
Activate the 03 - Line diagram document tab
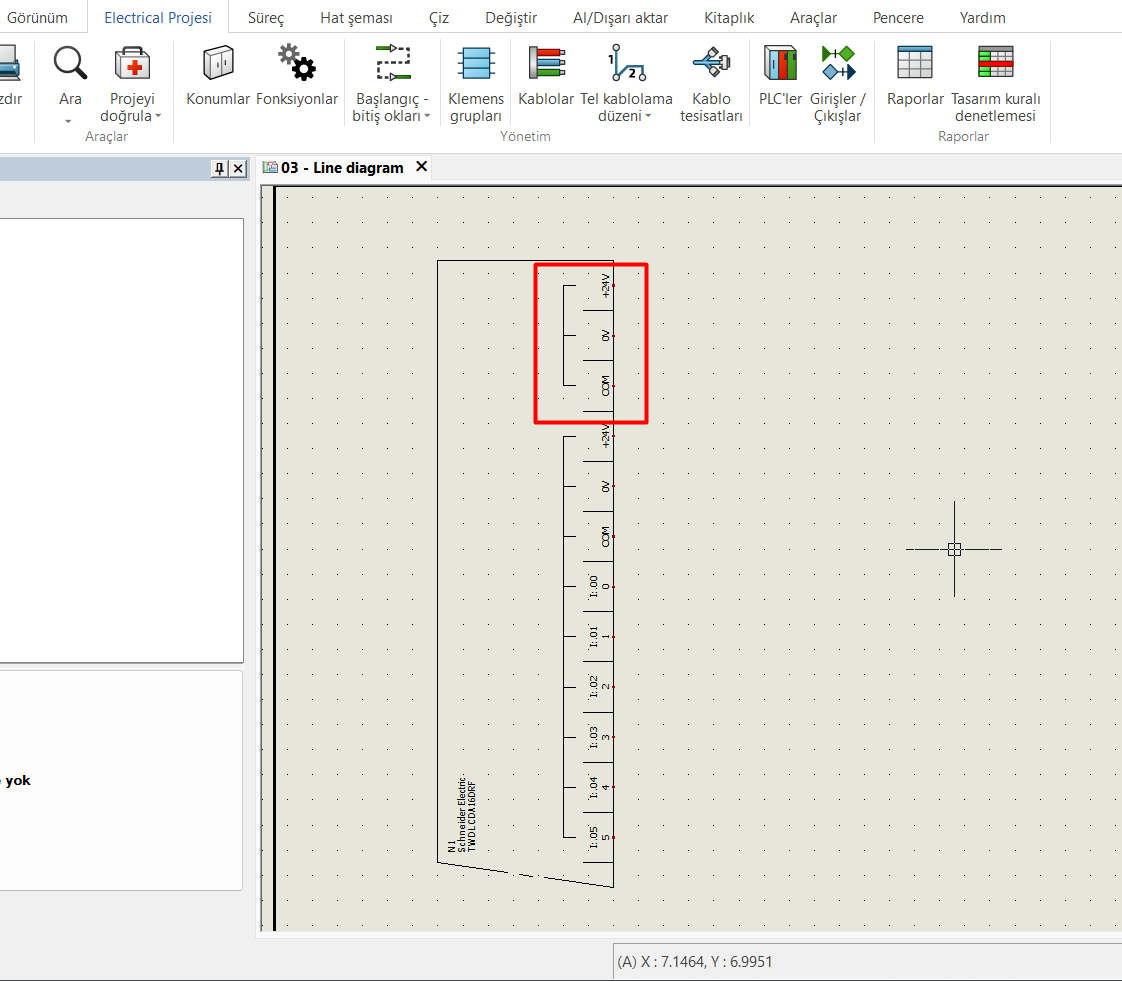[x=342, y=167]
